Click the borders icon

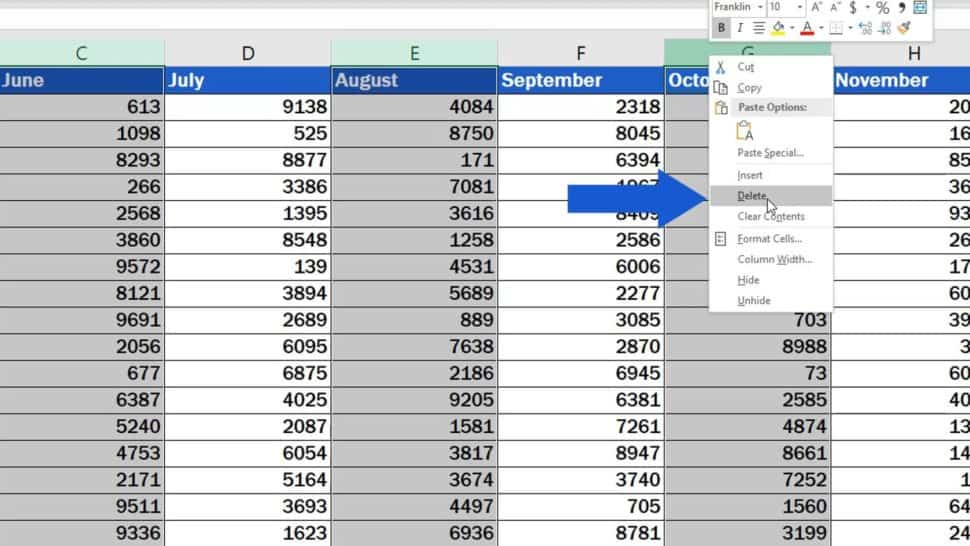[x=836, y=28]
